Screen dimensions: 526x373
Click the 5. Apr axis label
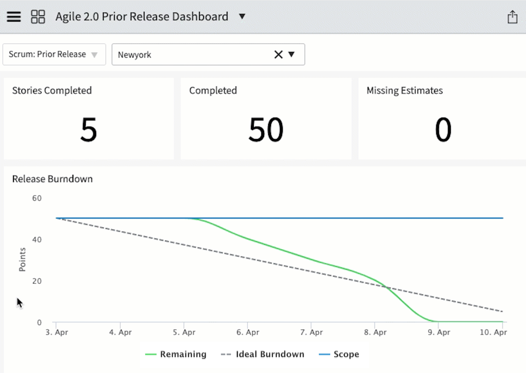184,332
